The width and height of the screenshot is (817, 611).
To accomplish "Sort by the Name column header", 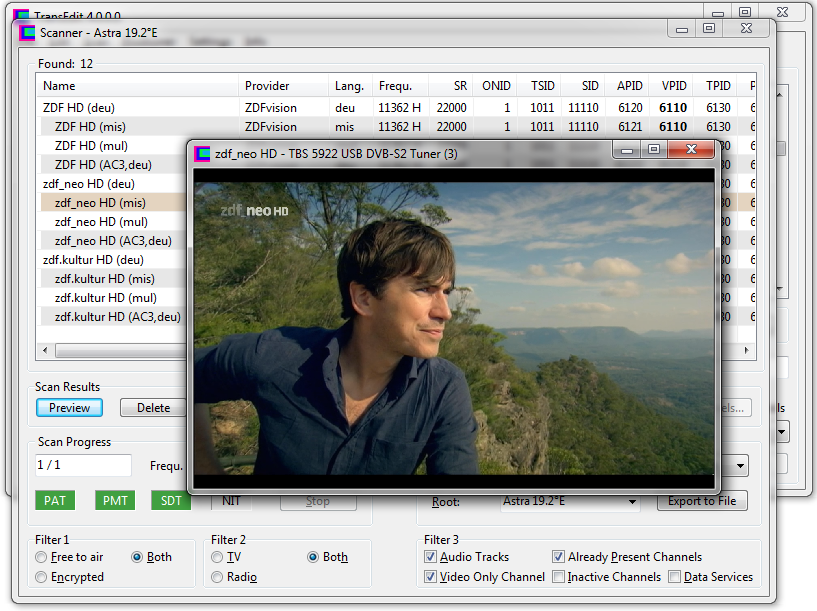I will pyautogui.click(x=138, y=85).
